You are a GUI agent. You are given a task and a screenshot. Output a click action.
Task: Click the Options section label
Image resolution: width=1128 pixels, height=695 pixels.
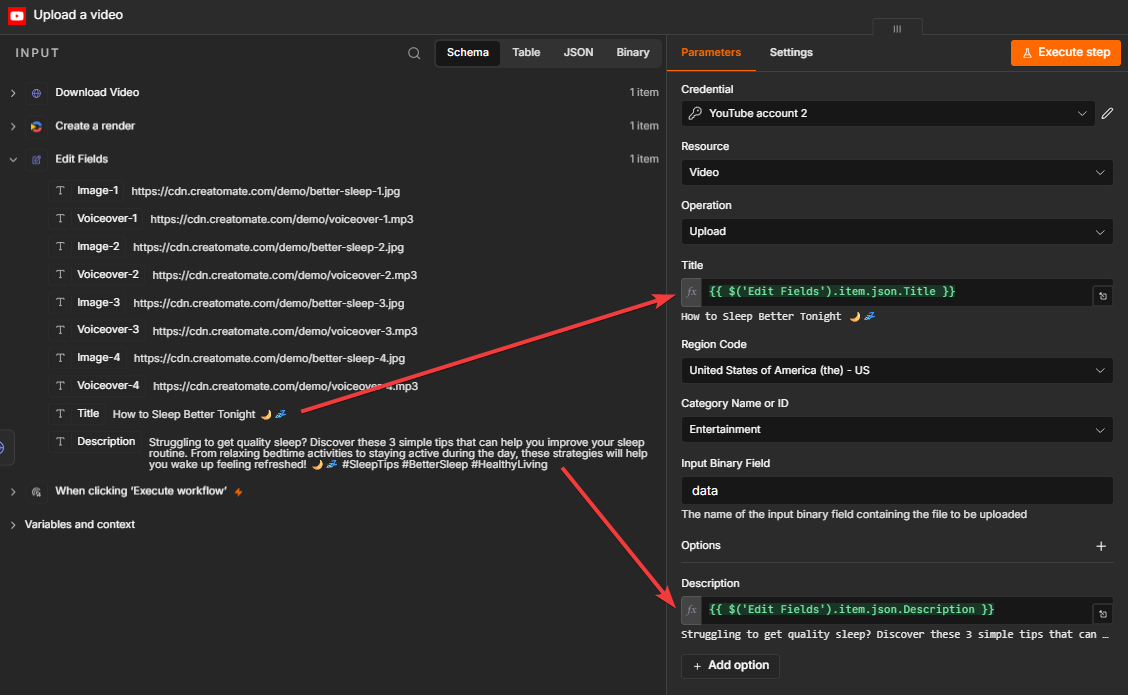click(701, 545)
